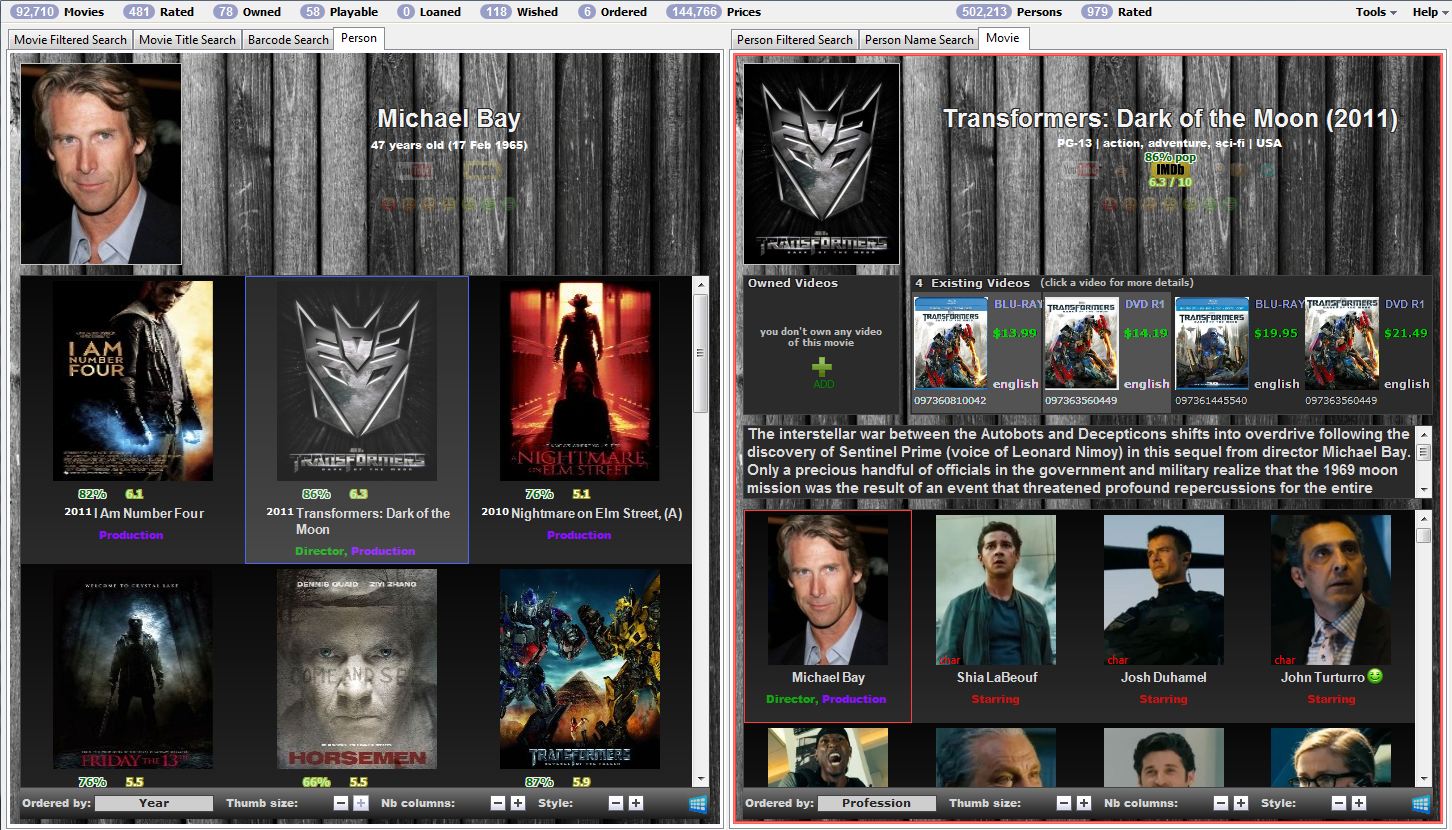
Task: Increase Thumb size in the Person panel
Action: 361,803
